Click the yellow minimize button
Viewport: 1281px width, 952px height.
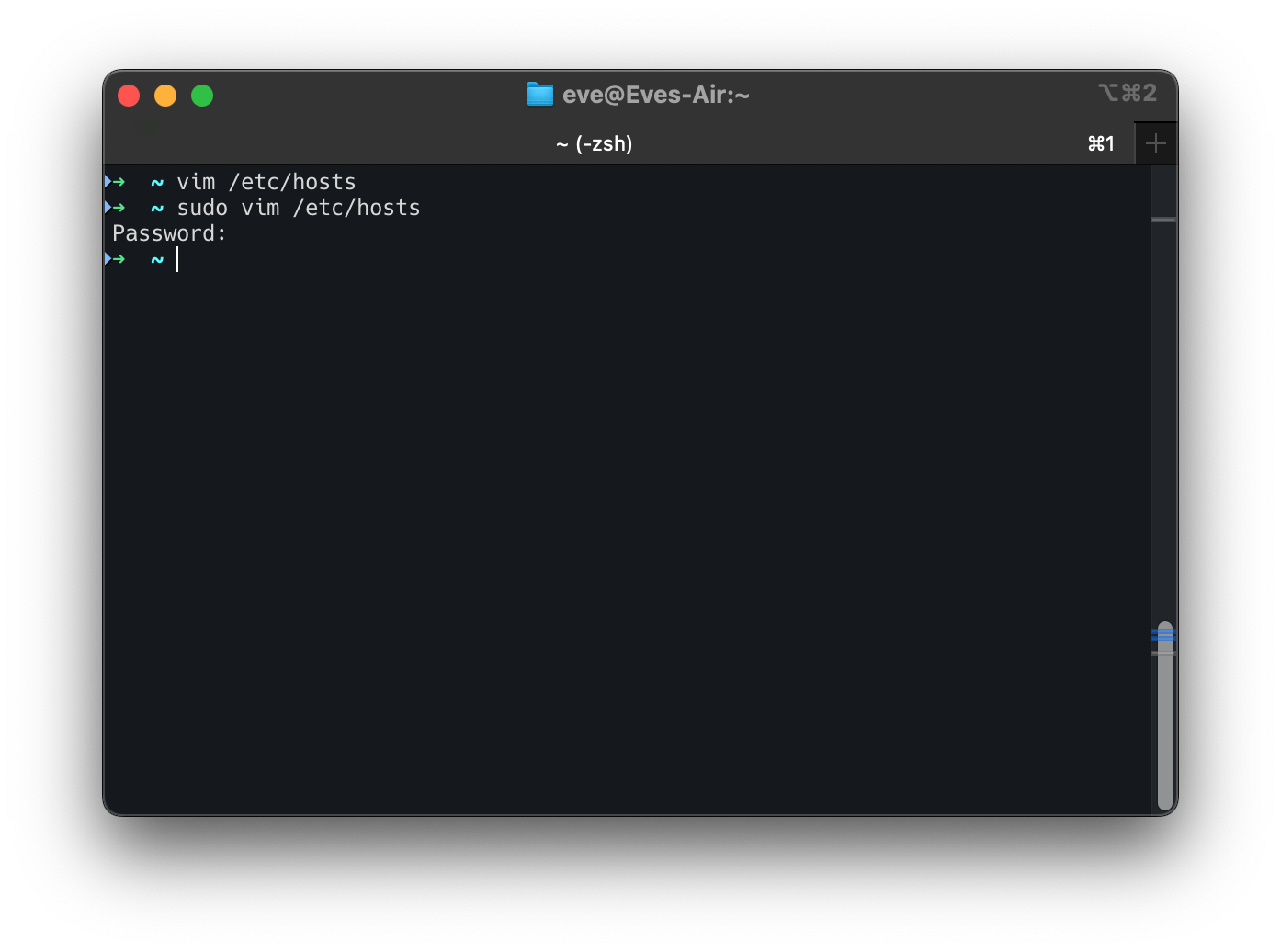point(164,95)
